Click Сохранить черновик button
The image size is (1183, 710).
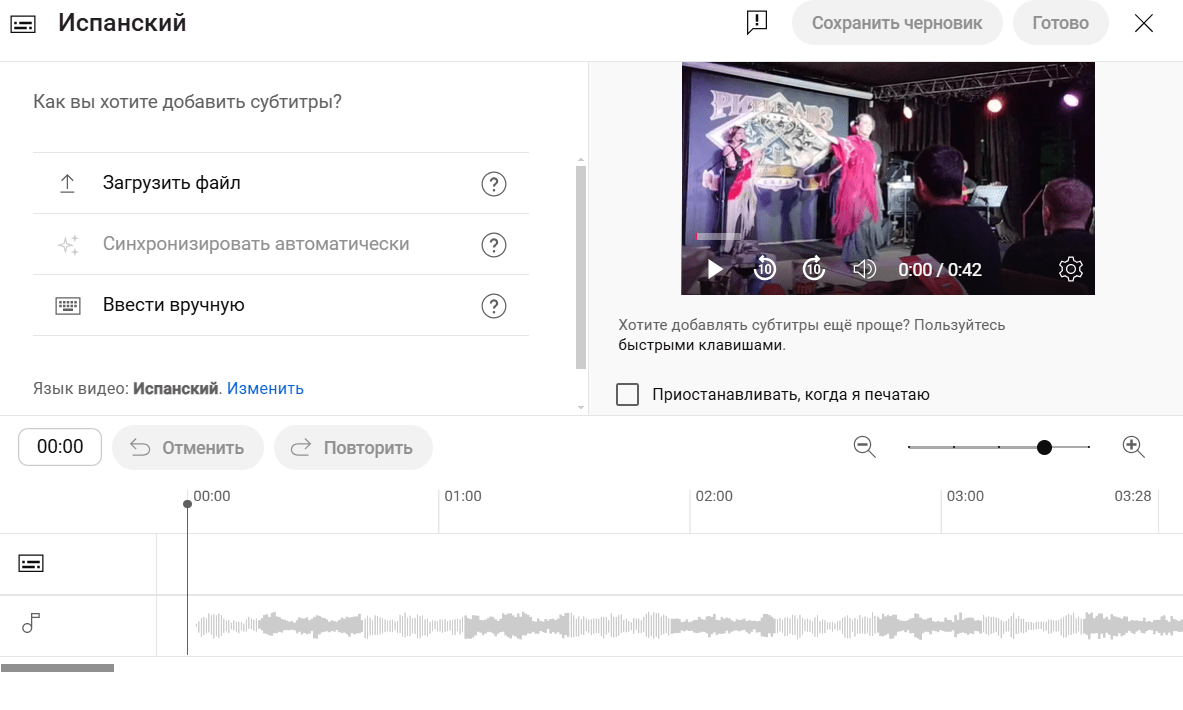[x=897, y=23]
